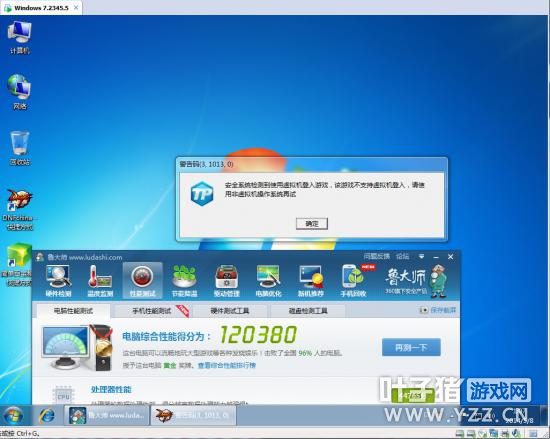Click the TP logo in the warning dialog
Image resolution: width=550 pixels, height=439 pixels.
point(202,194)
